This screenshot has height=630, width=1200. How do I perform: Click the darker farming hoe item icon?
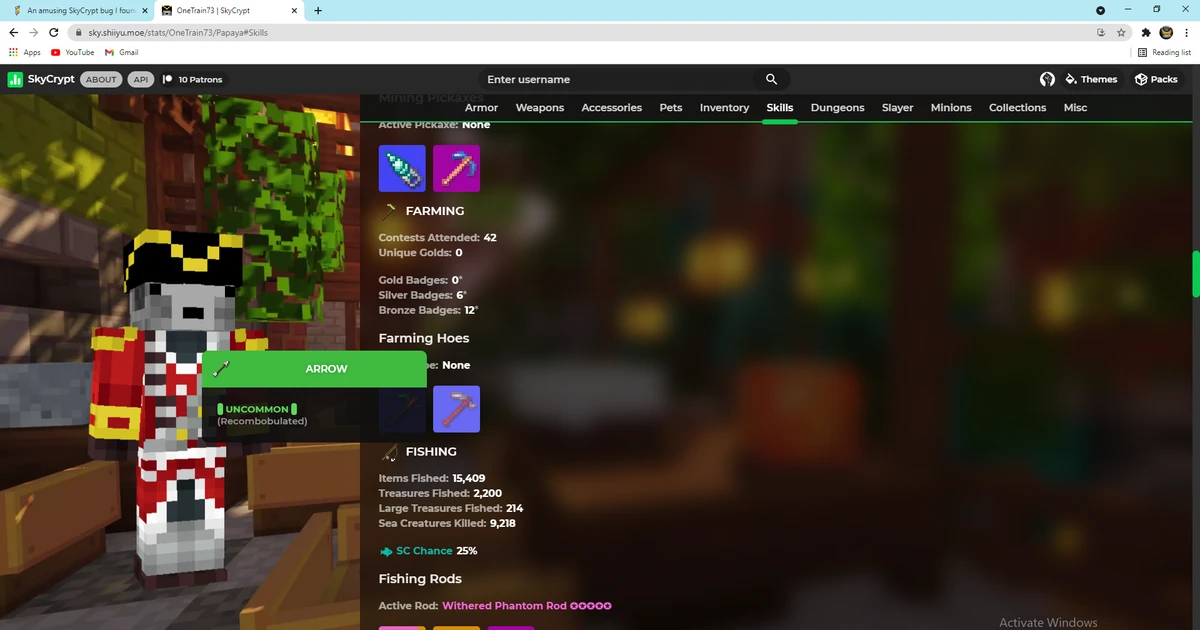[x=402, y=408]
